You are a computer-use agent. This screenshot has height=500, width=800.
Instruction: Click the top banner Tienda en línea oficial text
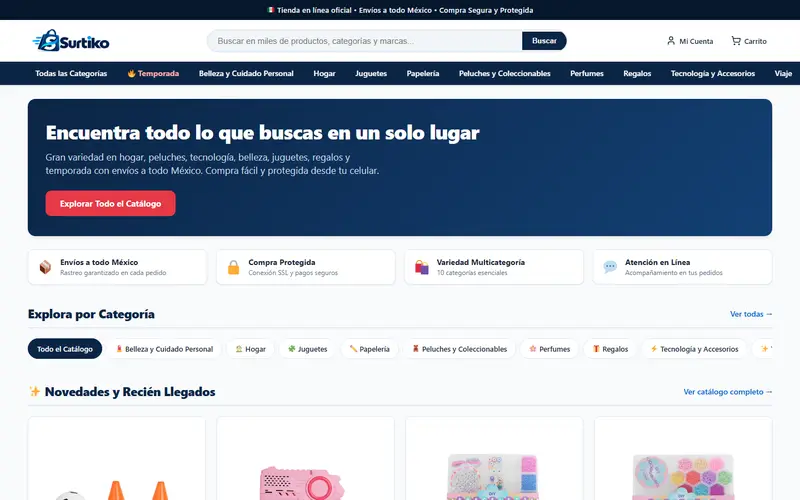coord(314,10)
